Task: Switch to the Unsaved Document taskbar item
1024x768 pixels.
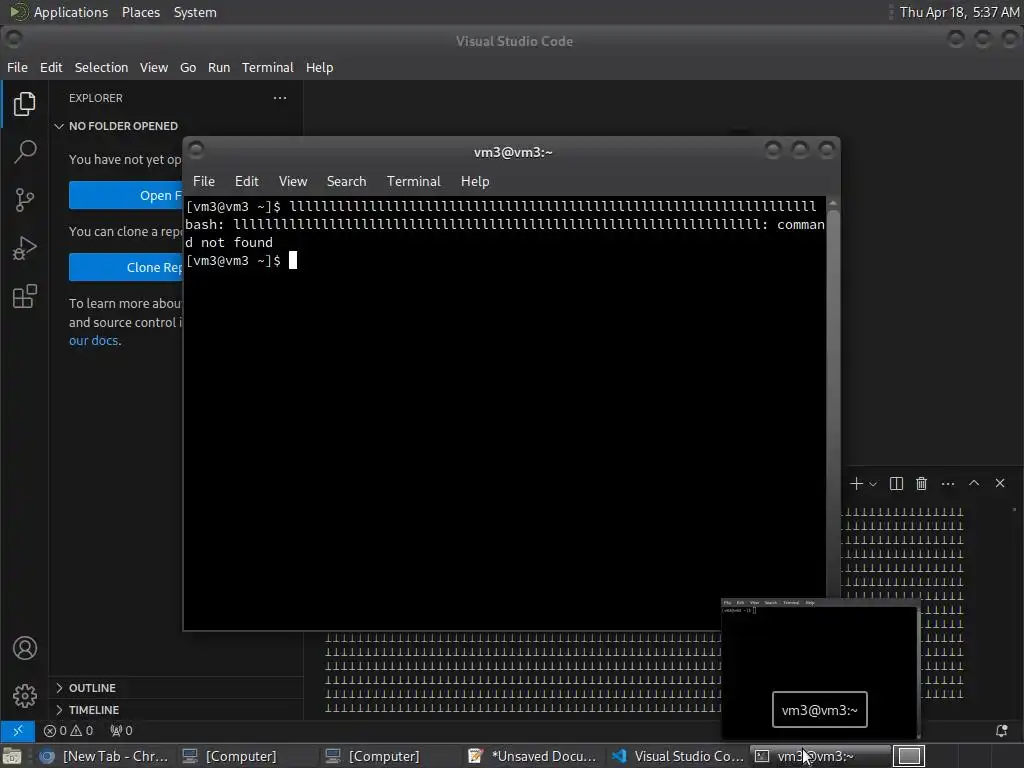Action: click(x=532, y=756)
